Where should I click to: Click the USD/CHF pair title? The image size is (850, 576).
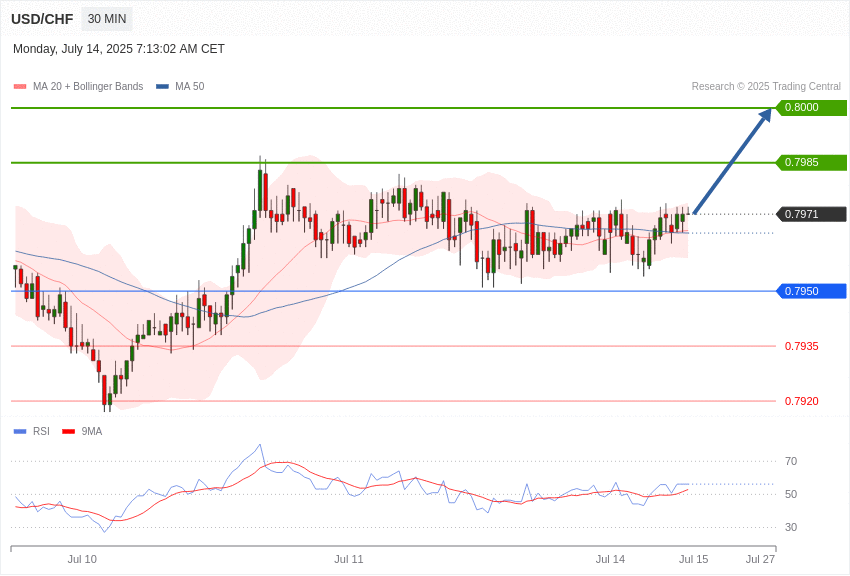coord(42,19)
